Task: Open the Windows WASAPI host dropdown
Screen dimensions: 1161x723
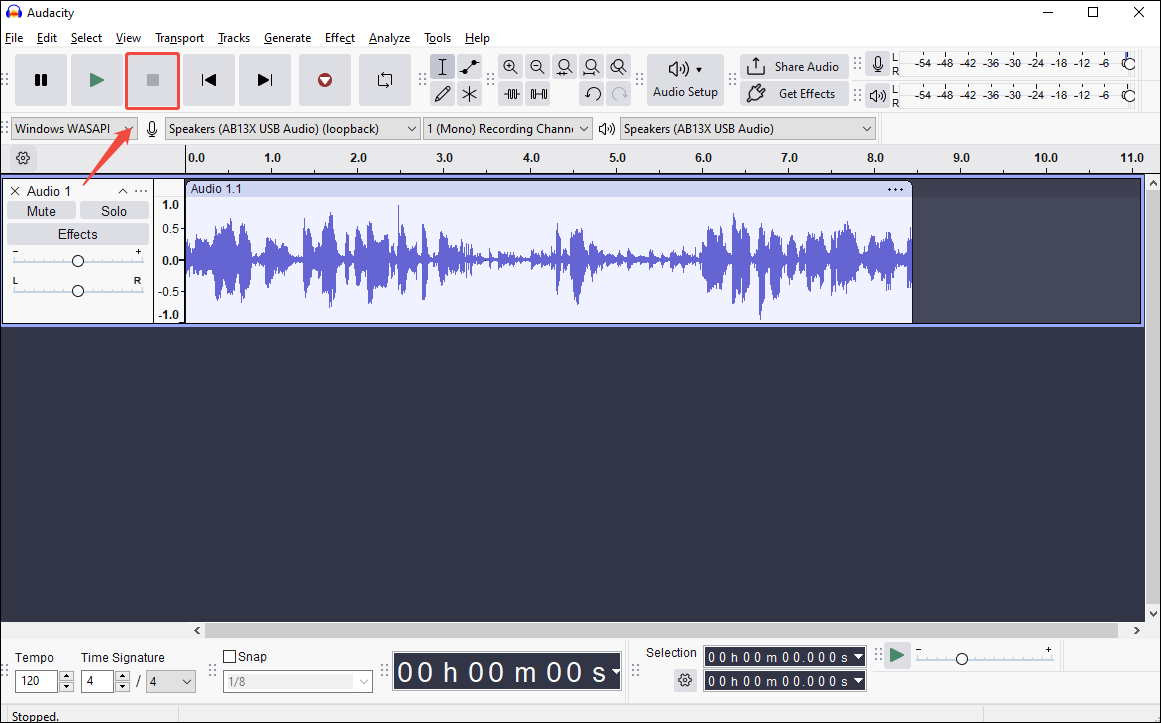Action: [x=74, y=129]
